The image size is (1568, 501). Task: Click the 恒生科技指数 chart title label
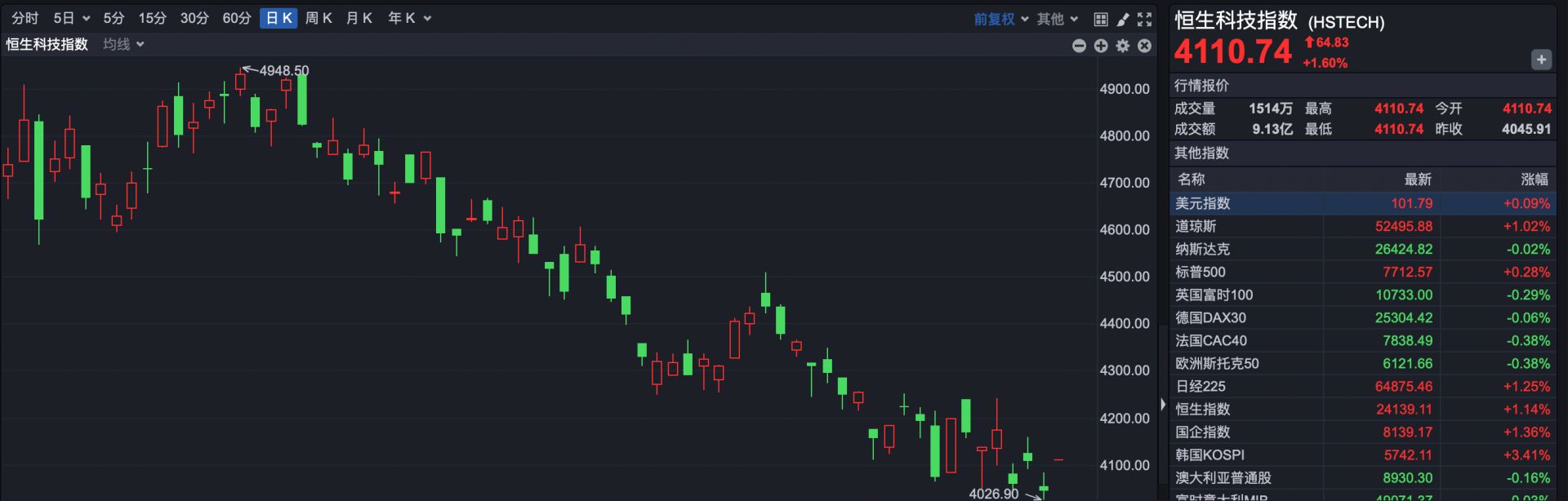(47, 44)
